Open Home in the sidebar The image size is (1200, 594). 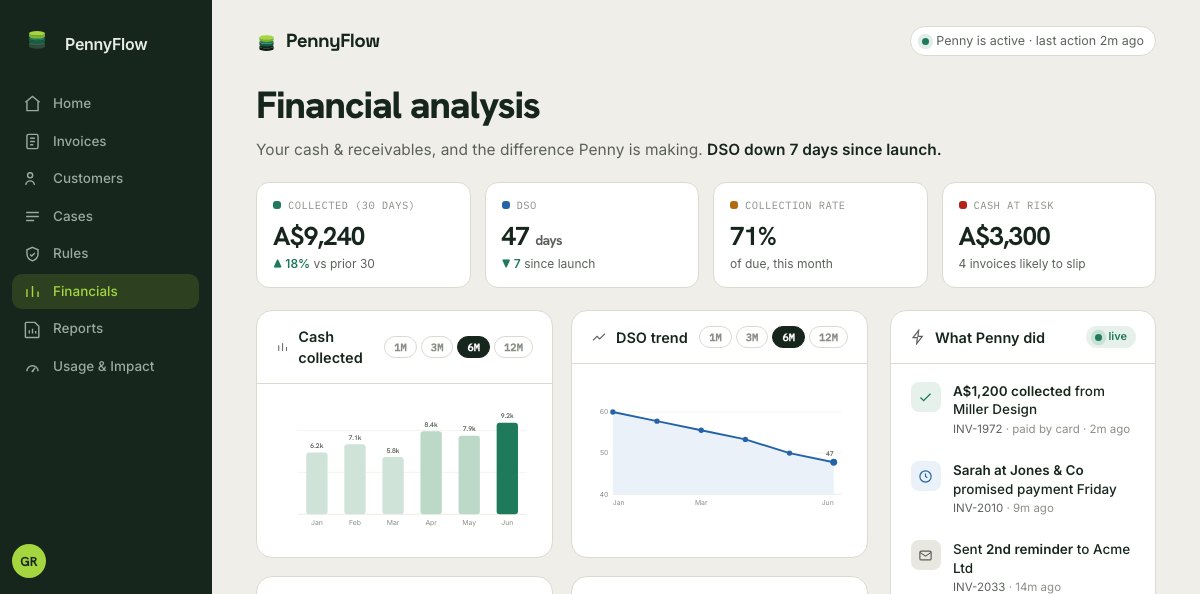point(105,103)
